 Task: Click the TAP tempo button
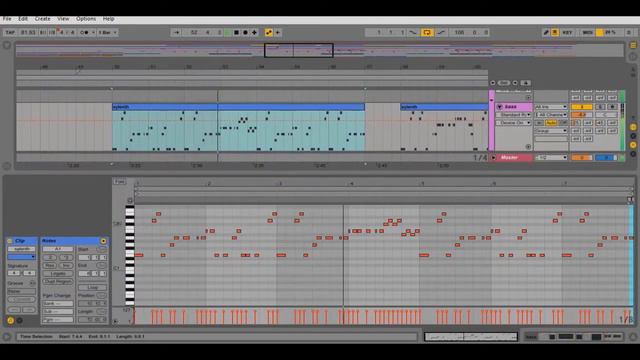(x=10, y=33)
